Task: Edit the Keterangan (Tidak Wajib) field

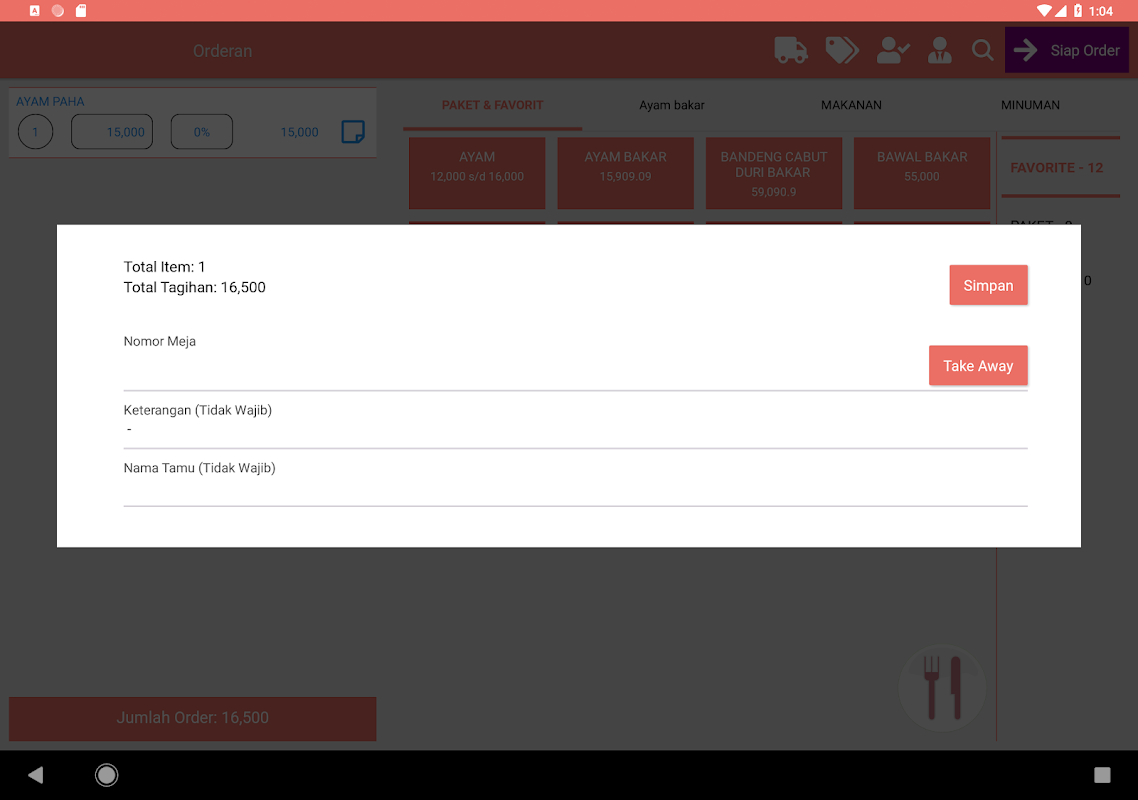Action: [x=576, y=429]
